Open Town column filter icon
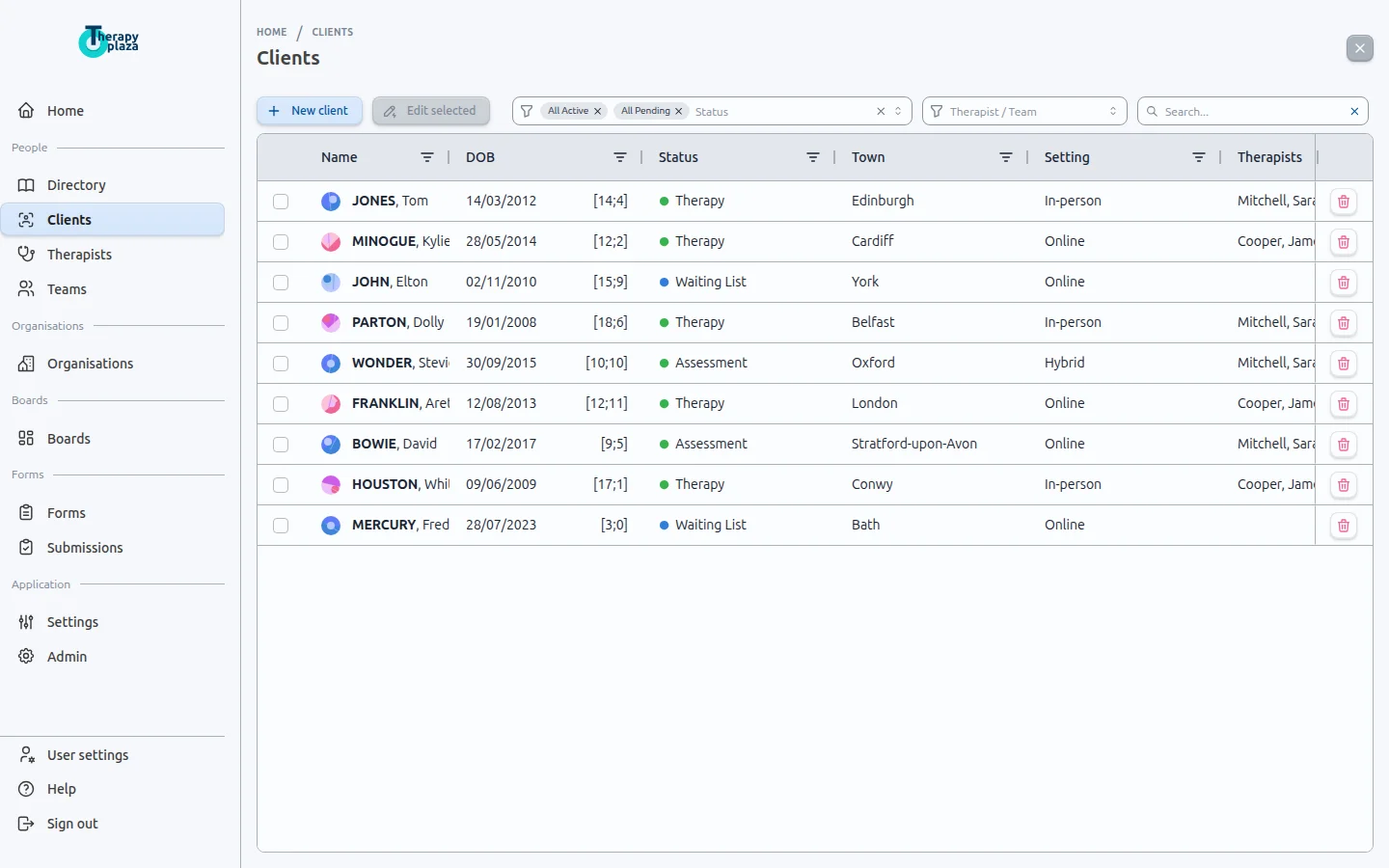Image resolution: width=1389 pixels, height=868 pixels. point(1006,157)
